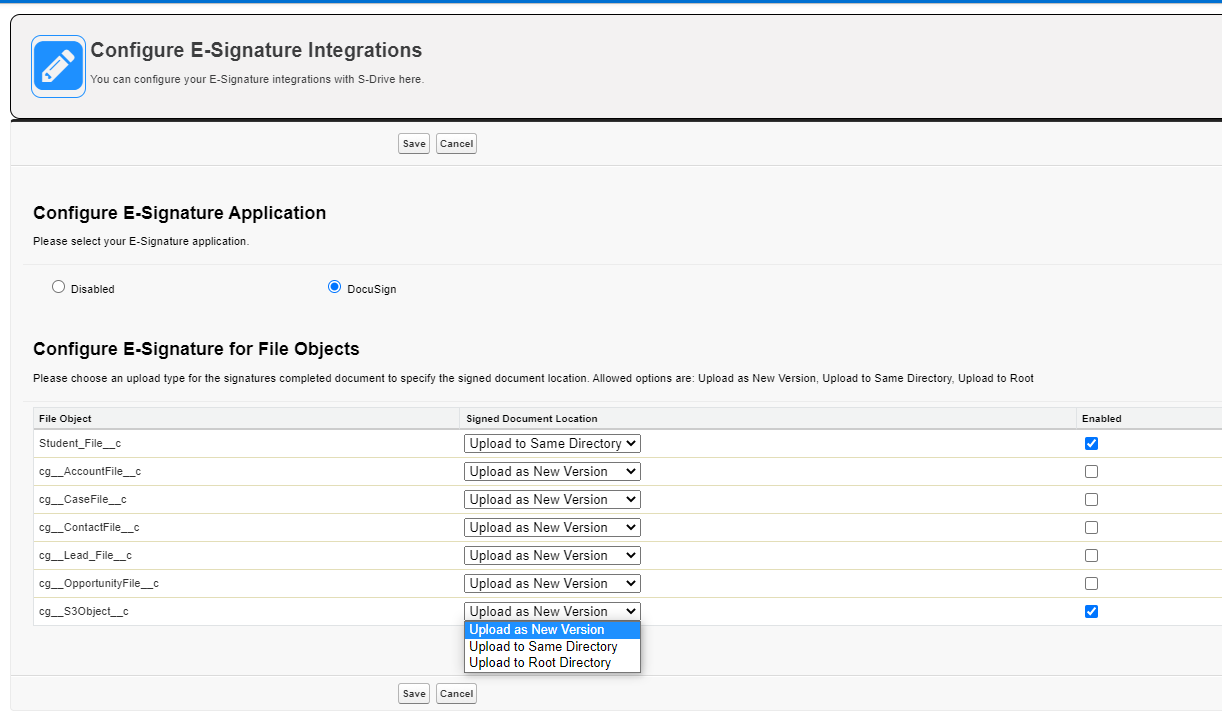Image resolution: width=1222 pixels, height=721 pixels.
Task: Uncheck Enabled for Student_File__c
Action: (x=1091, y=443)
